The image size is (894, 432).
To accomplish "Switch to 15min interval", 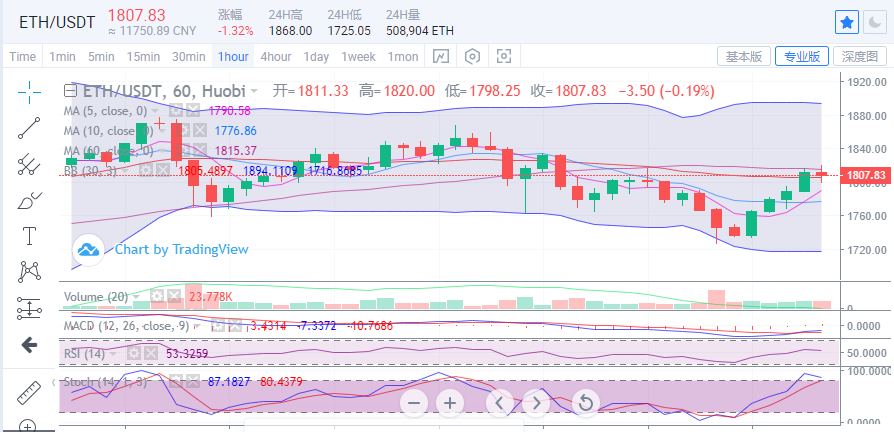I will pyautogui.click(x=143, y=56).
